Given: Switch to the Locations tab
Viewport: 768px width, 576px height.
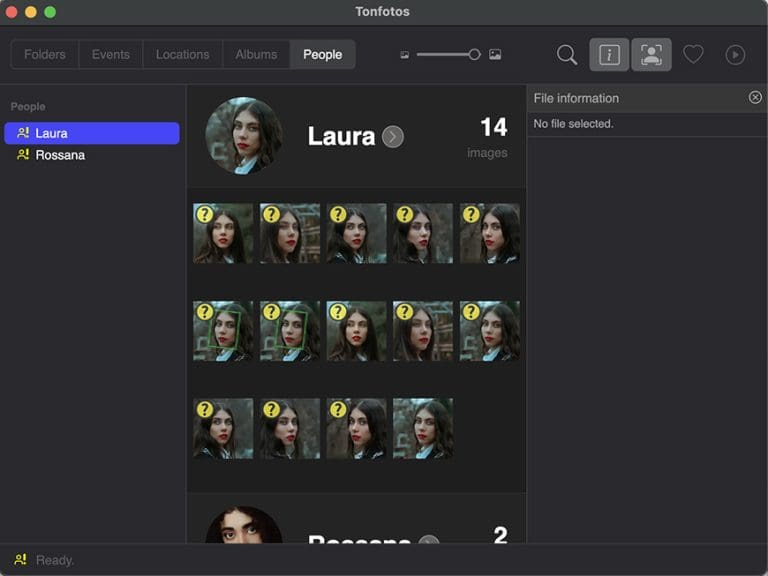Looking at the screenshot, I should (x=182, y=54).
